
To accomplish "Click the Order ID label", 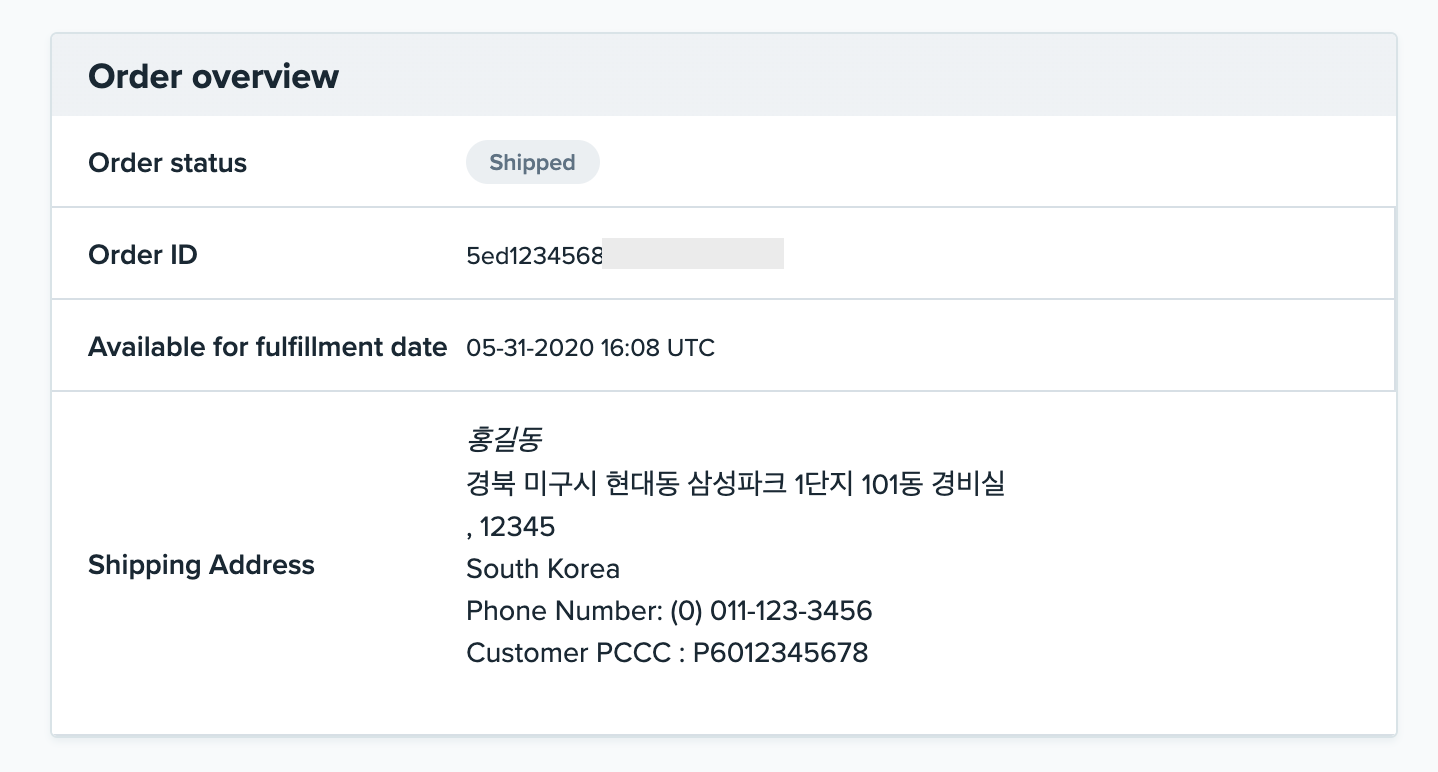I will 143,255.
